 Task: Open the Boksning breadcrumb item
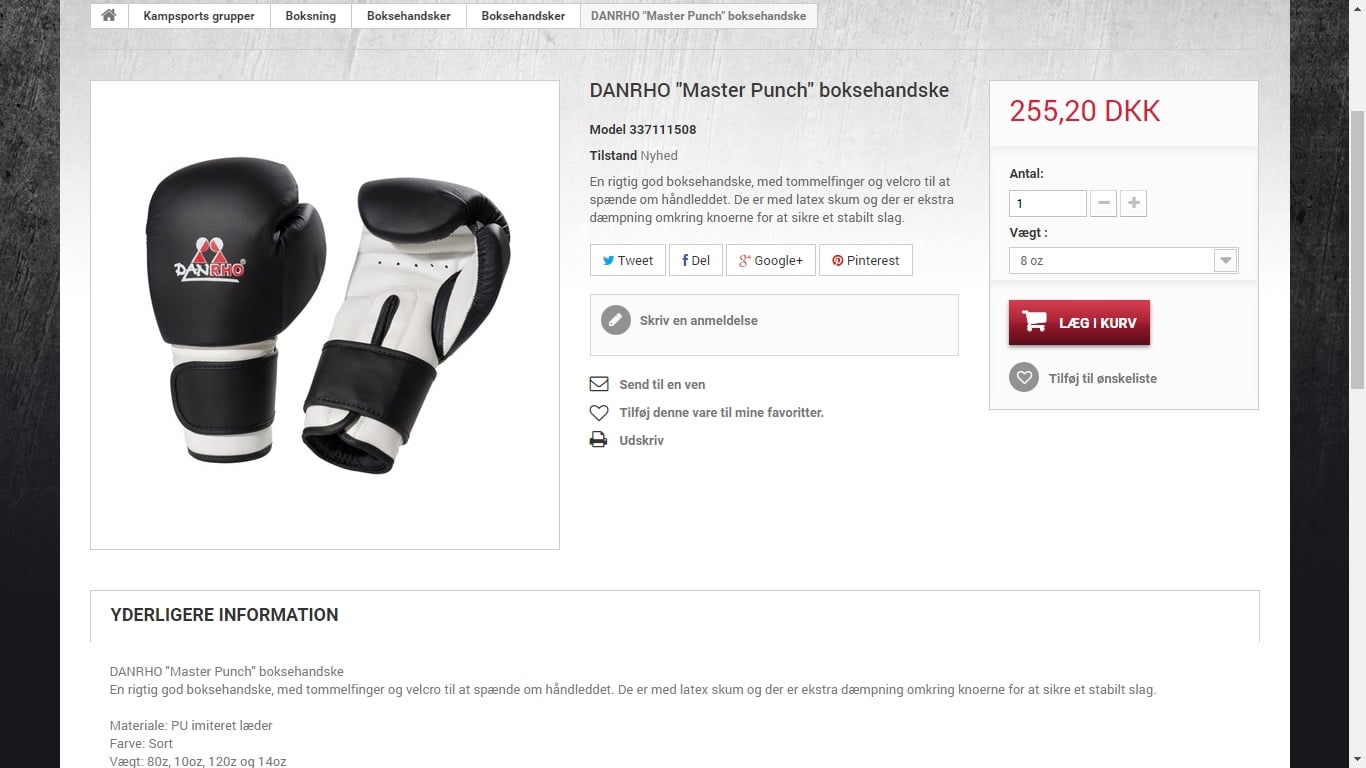(311, 16)
